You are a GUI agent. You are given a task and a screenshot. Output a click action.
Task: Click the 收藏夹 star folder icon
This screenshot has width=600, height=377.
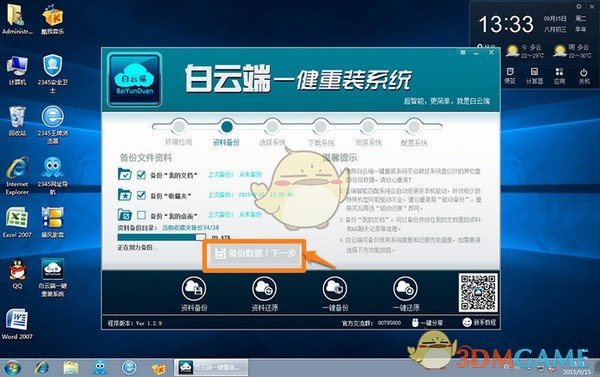(125, 194)
